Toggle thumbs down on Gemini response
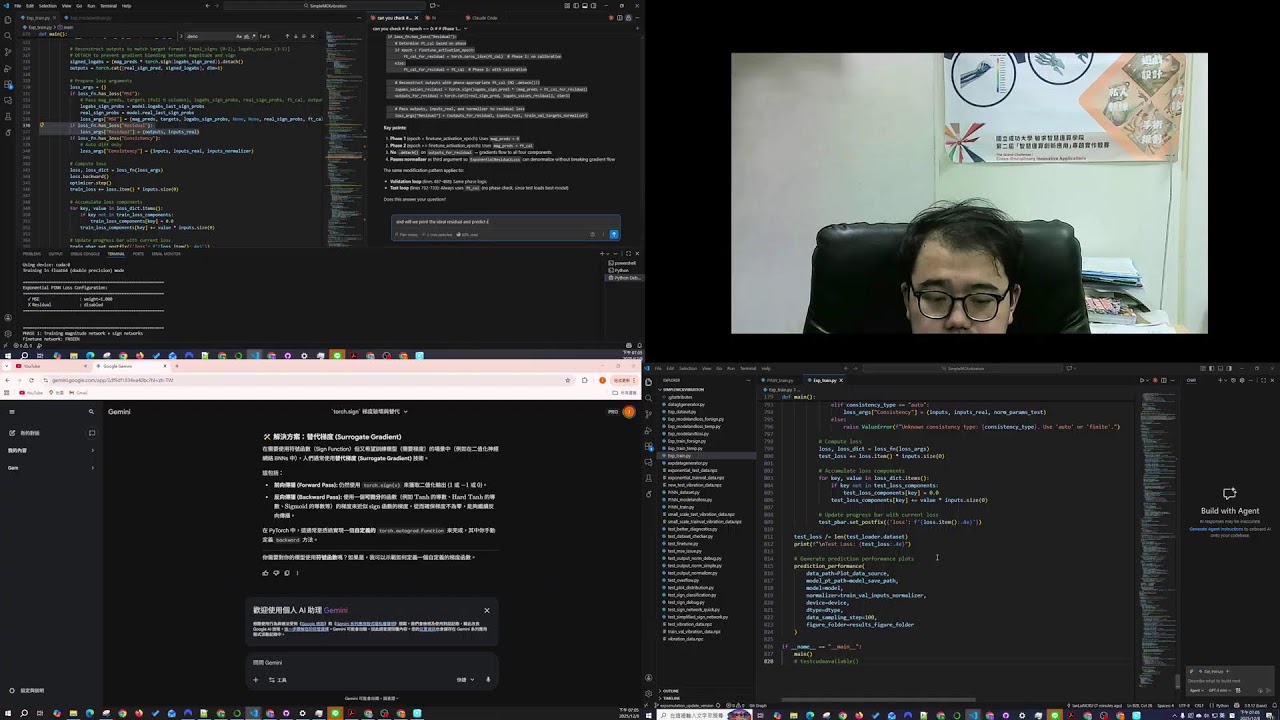1280x720 pixels. [276, 573]
